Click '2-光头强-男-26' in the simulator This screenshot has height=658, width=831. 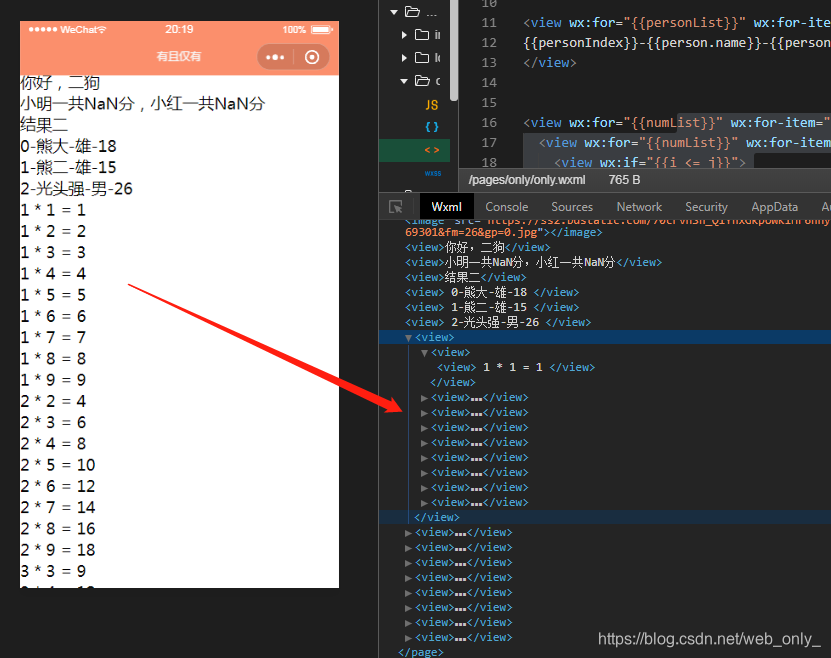tap(76, 189)
